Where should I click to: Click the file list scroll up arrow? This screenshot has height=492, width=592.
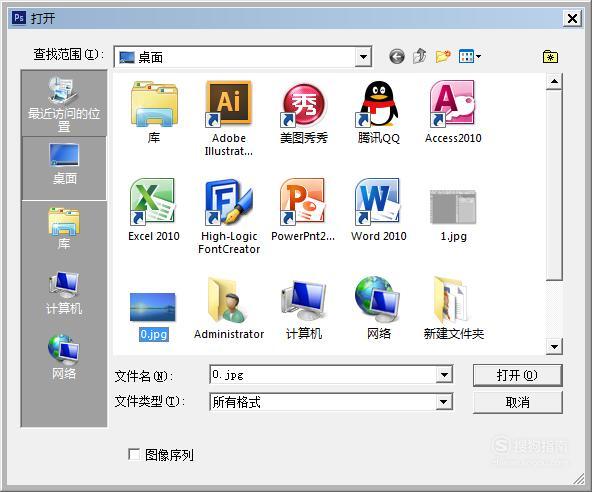[554, 81]
